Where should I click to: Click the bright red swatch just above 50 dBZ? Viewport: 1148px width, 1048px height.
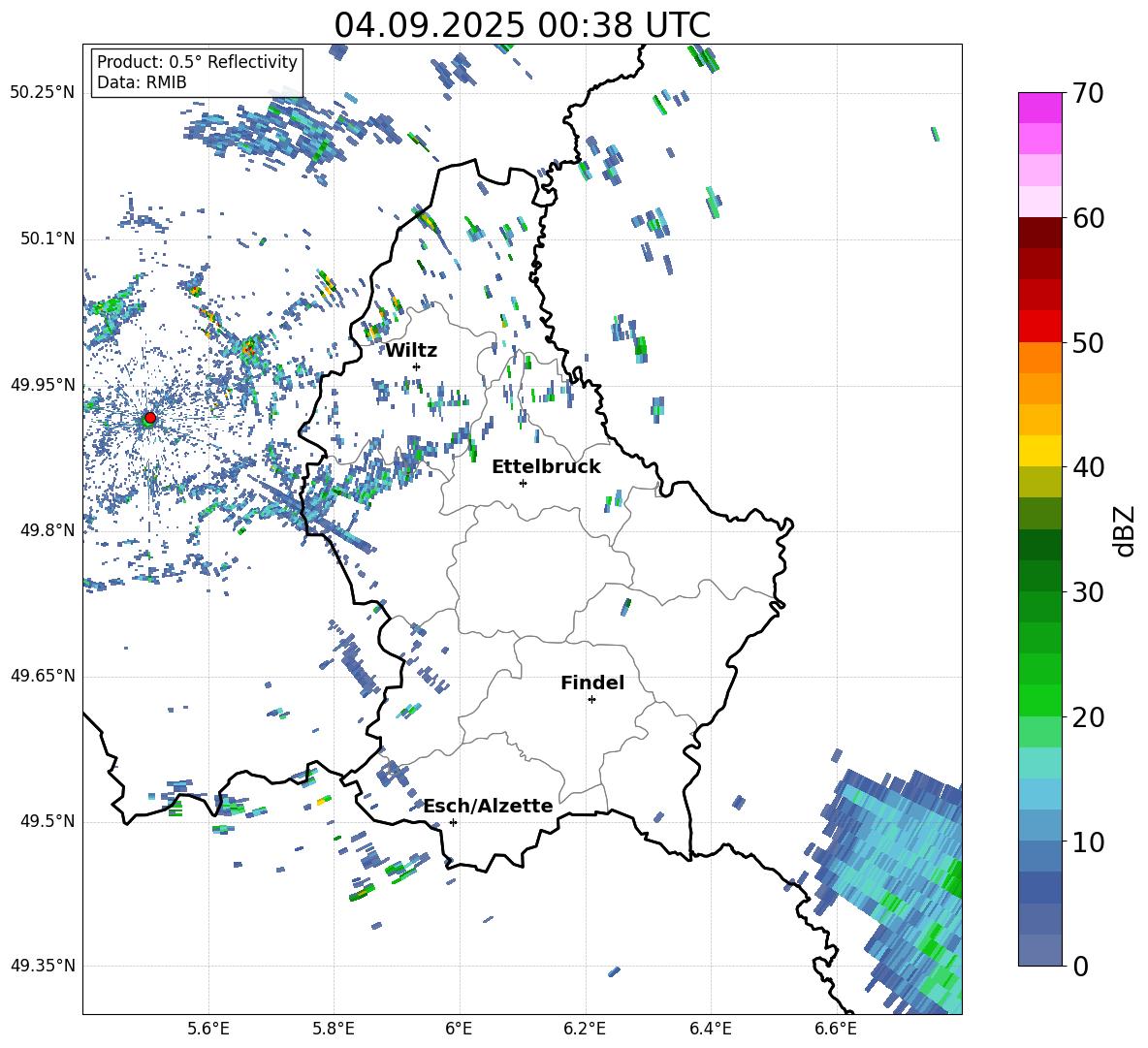[1039, 327]
